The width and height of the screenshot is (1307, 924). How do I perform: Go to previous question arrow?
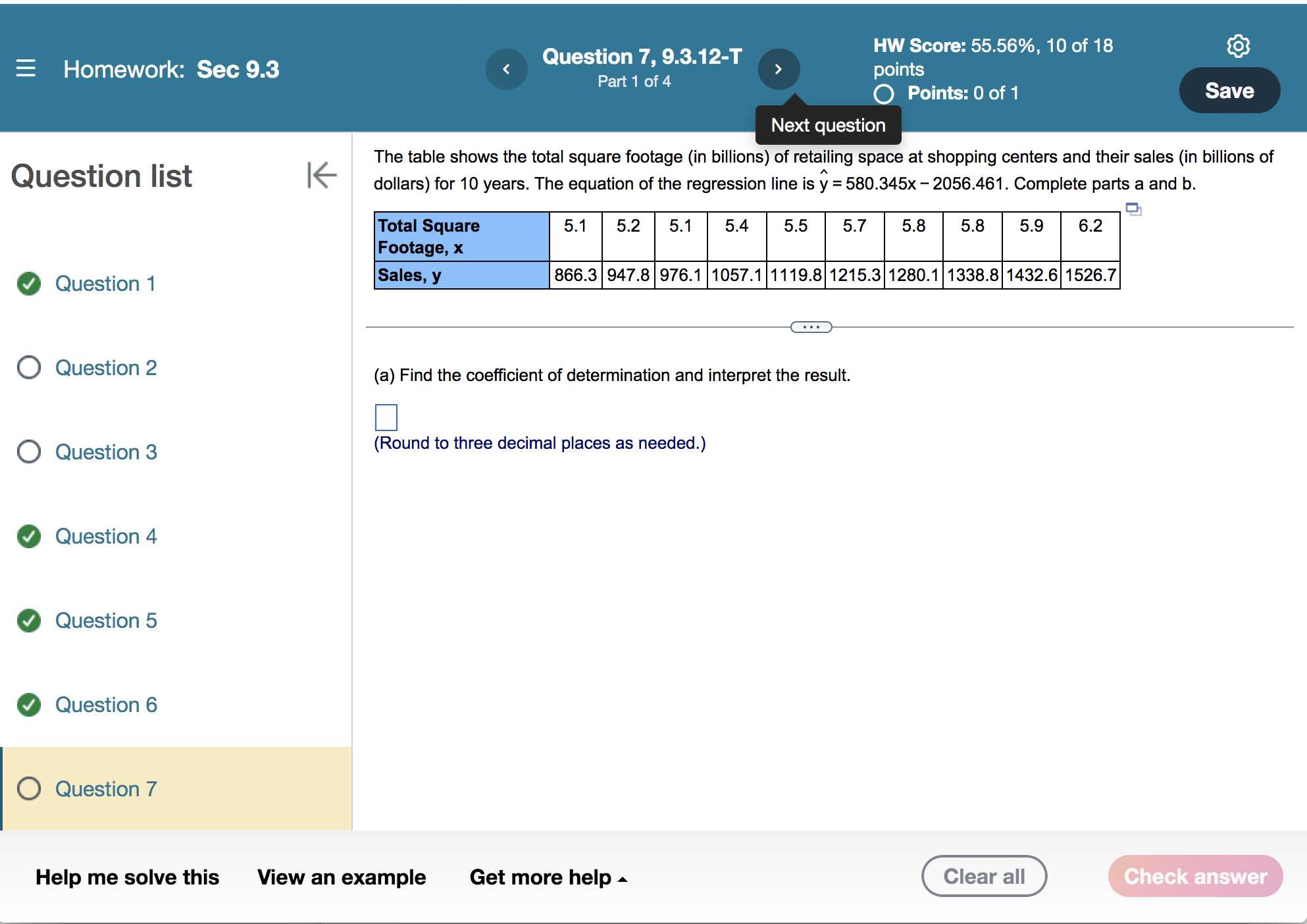[506, 69]
